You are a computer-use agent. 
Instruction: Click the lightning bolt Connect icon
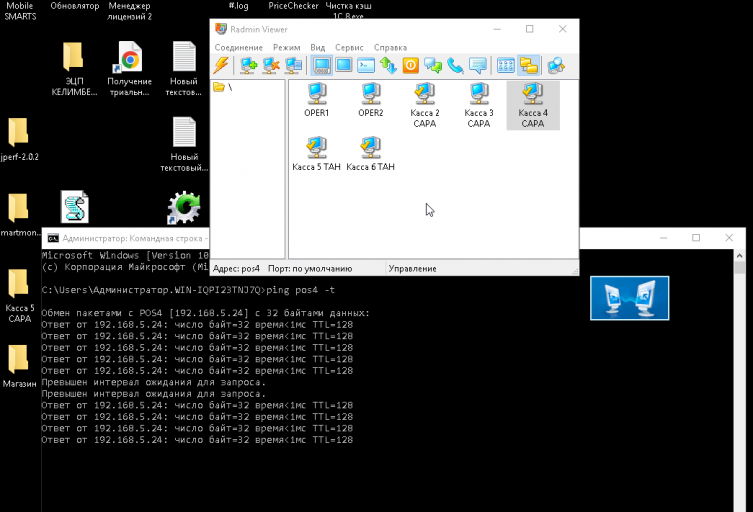pos(221,65)
